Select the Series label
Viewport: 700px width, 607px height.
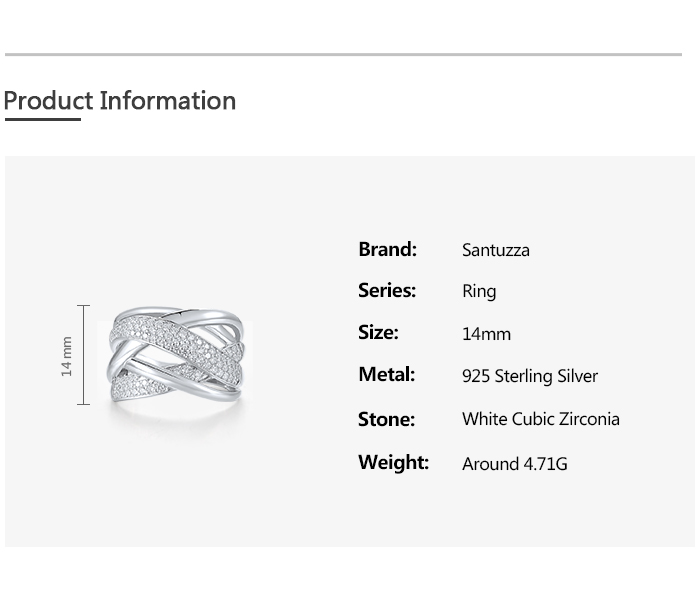387,291
